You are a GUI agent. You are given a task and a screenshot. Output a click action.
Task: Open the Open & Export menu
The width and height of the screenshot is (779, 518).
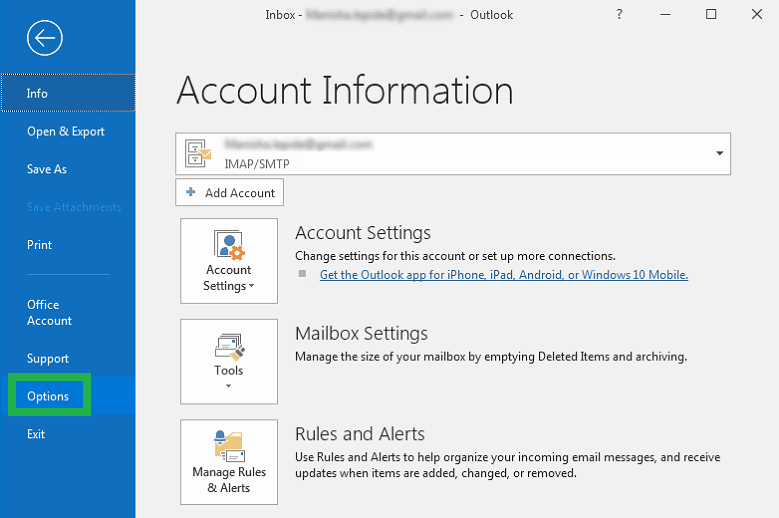[66, 131]
